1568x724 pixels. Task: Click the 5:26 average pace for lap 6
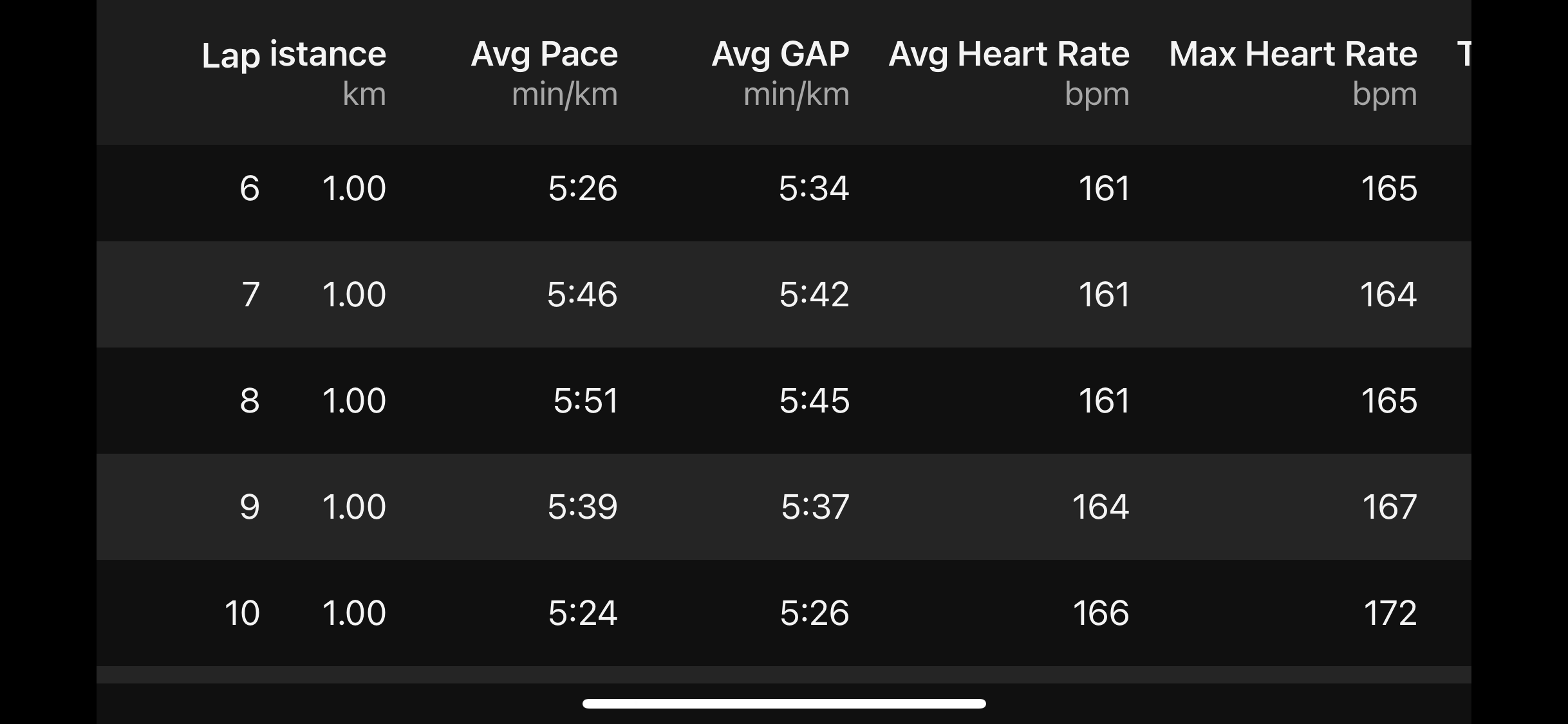coord(583,189)
